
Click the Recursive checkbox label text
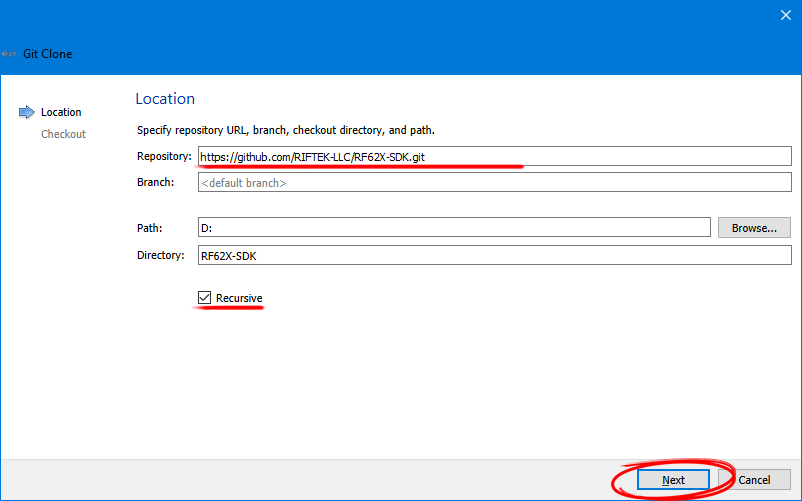[x=239, y=298]
